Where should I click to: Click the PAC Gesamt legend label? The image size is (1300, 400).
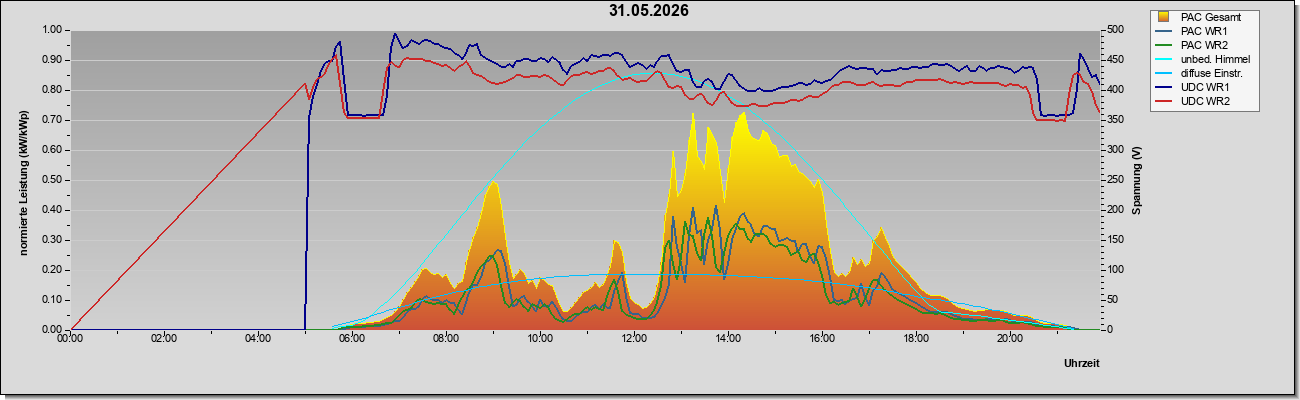tap(1212, 17)
